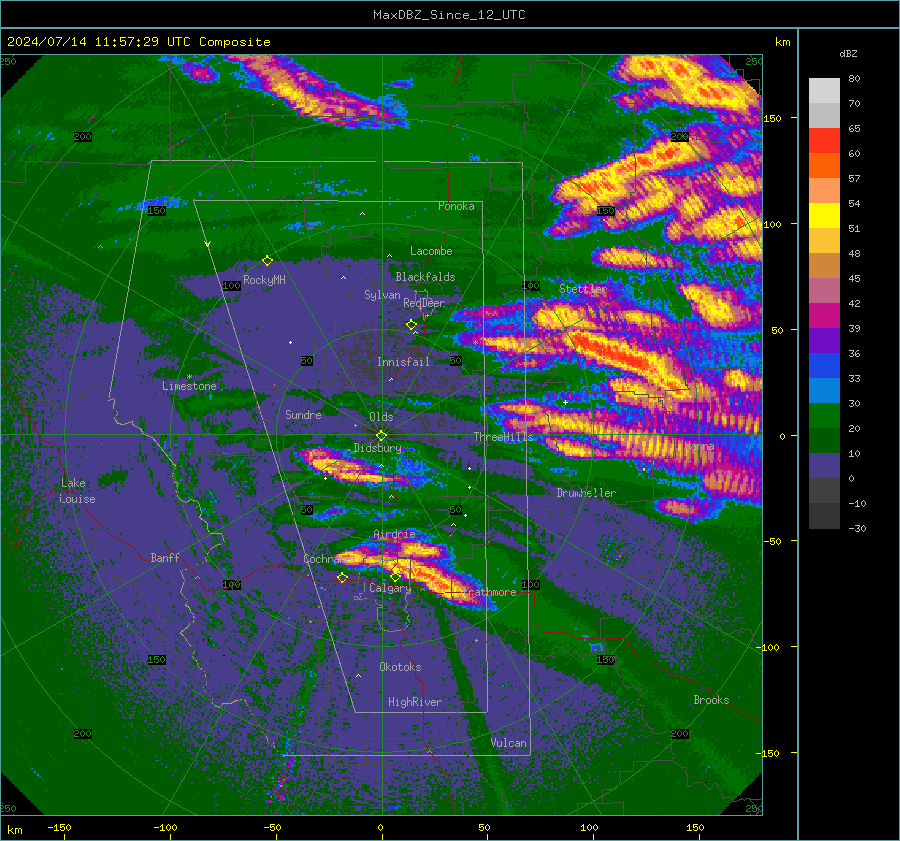Click the Limestone label
The width and height of the screenshot is (900, 841).
click(x=189, y=386)
